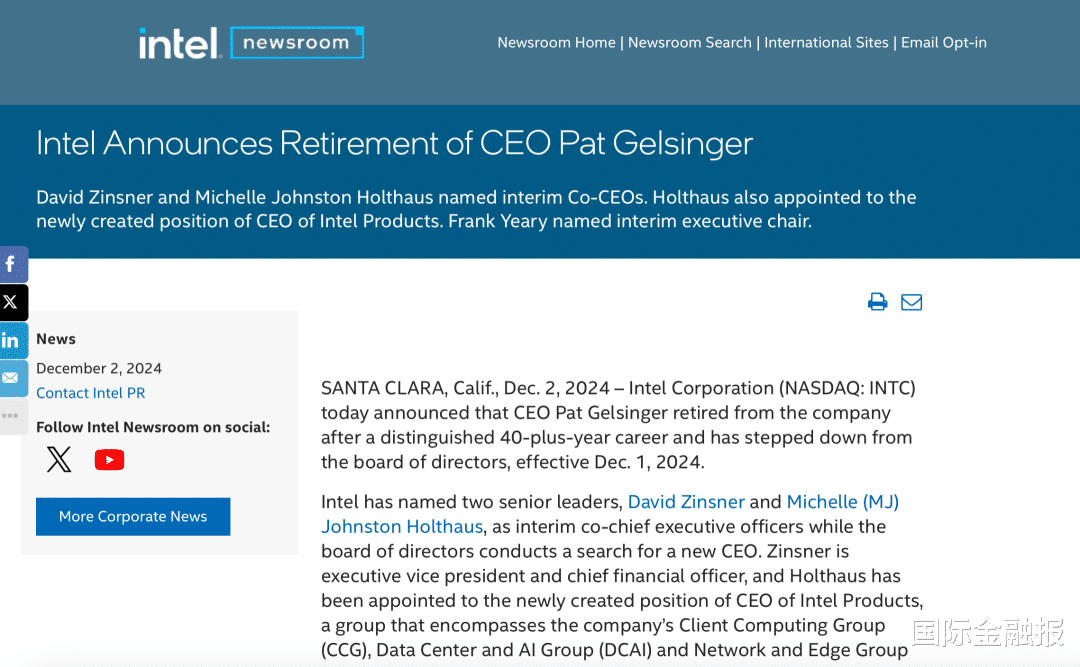Open more sharing options ellipsis icon
The width and height of the screenshot is (1080, 667).
click(x=10, y=415)
